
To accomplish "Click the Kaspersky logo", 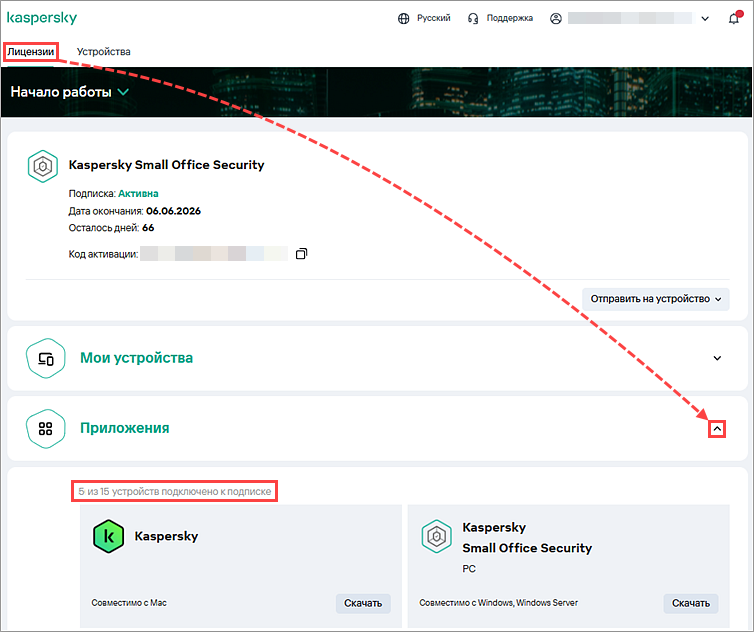I will click(42, 18).
